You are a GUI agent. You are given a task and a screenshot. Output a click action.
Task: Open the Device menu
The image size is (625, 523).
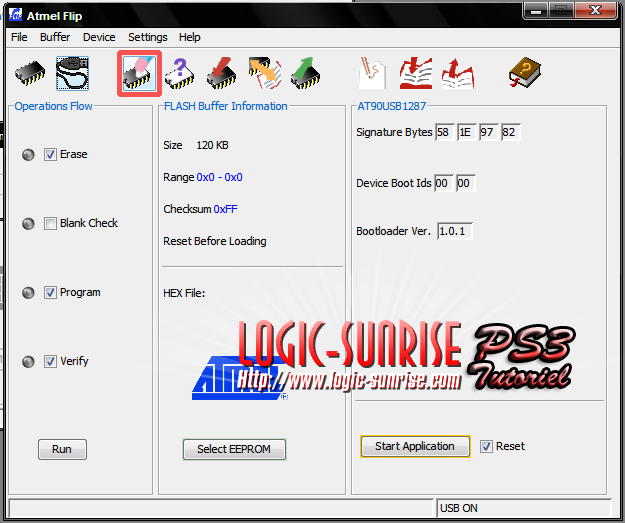(x=99, y=37)
